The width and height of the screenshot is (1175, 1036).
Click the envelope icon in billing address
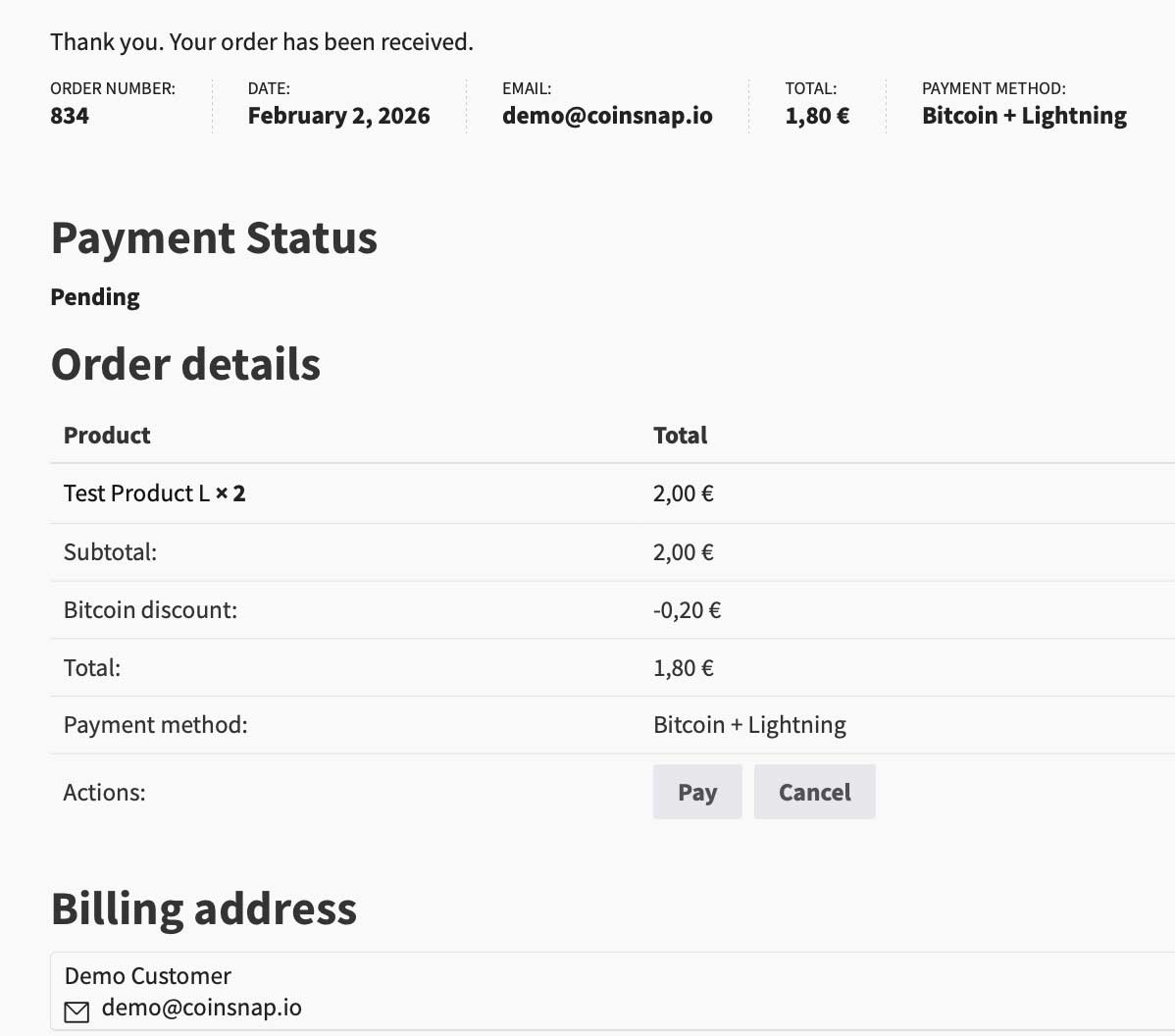click(76, 1010)
